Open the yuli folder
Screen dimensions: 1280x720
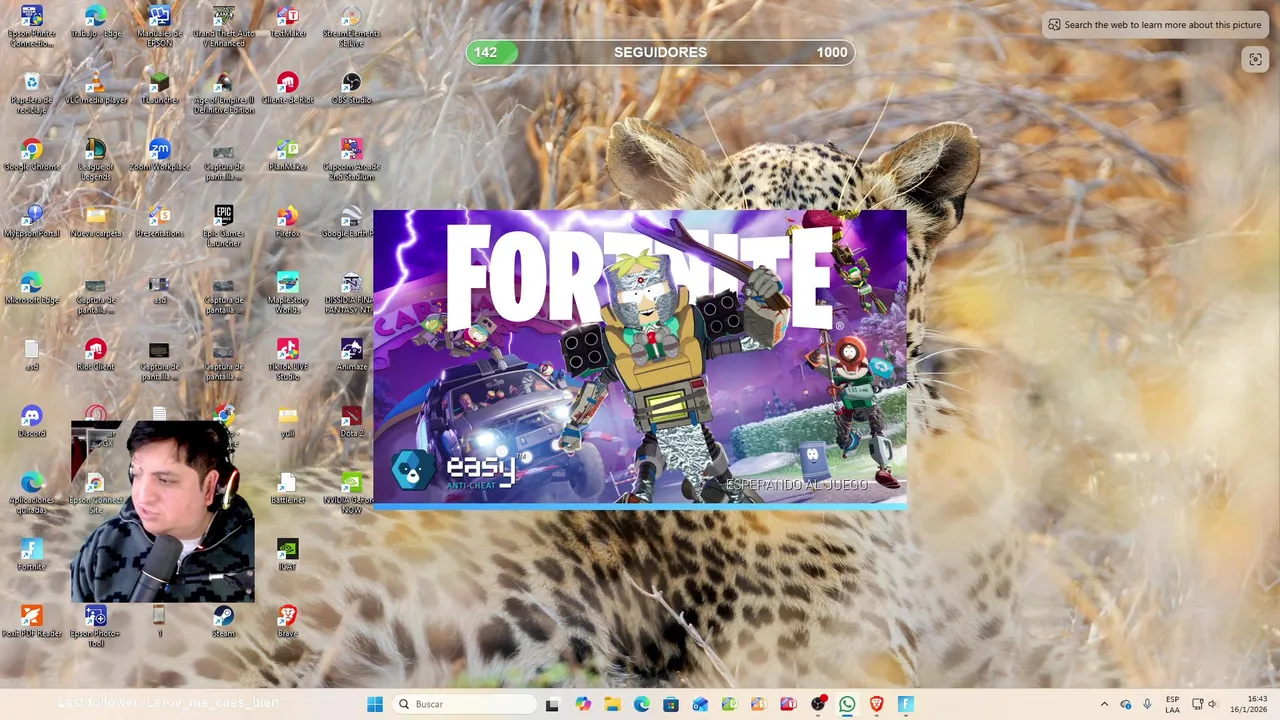pyautogui.click(x=288, y=422)
